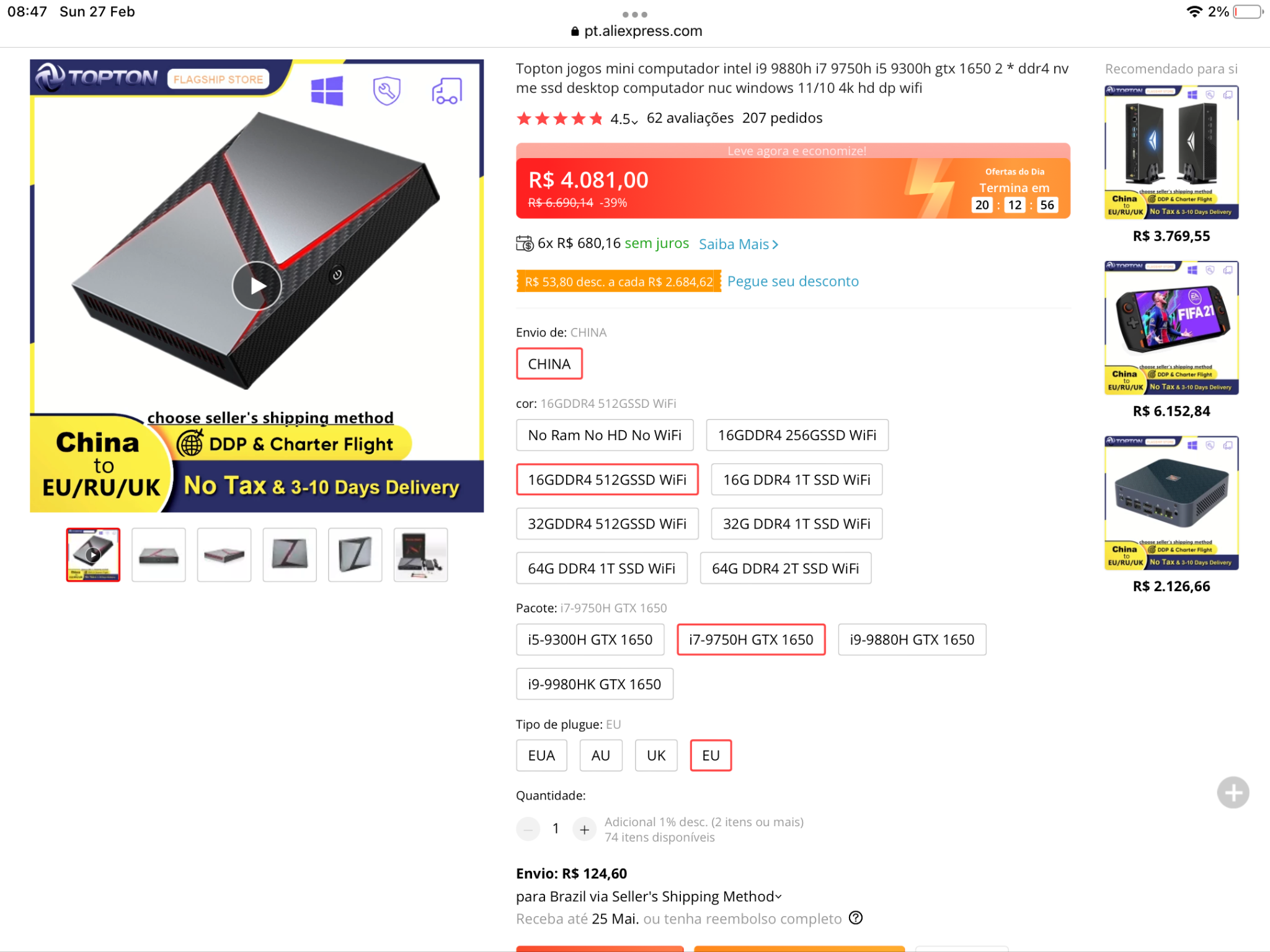Open the 62 avaliações reviews link
This screenshot has height=952, width=1270.
(x=690, y=118)
